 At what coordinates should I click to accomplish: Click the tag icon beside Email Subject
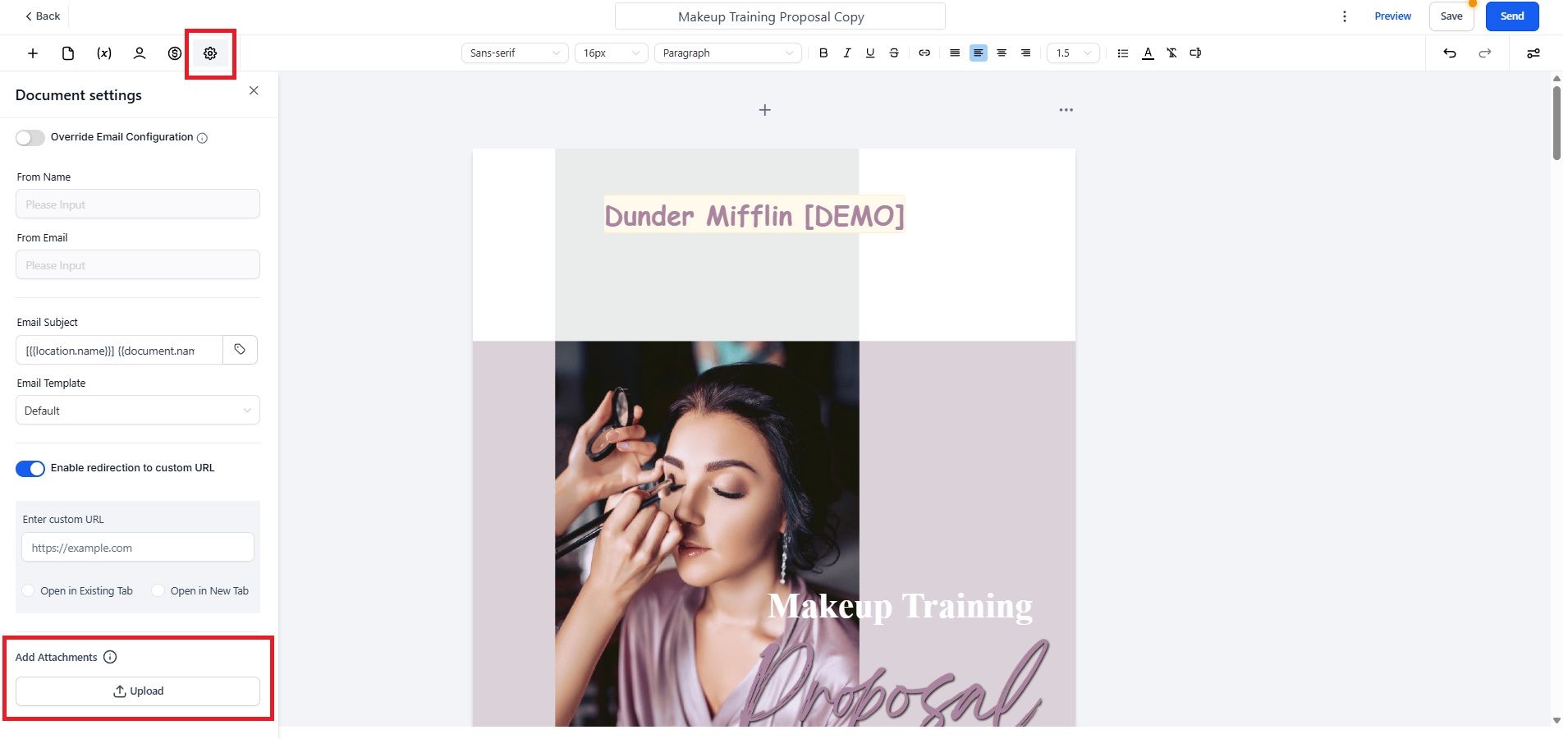coord(240,350)
